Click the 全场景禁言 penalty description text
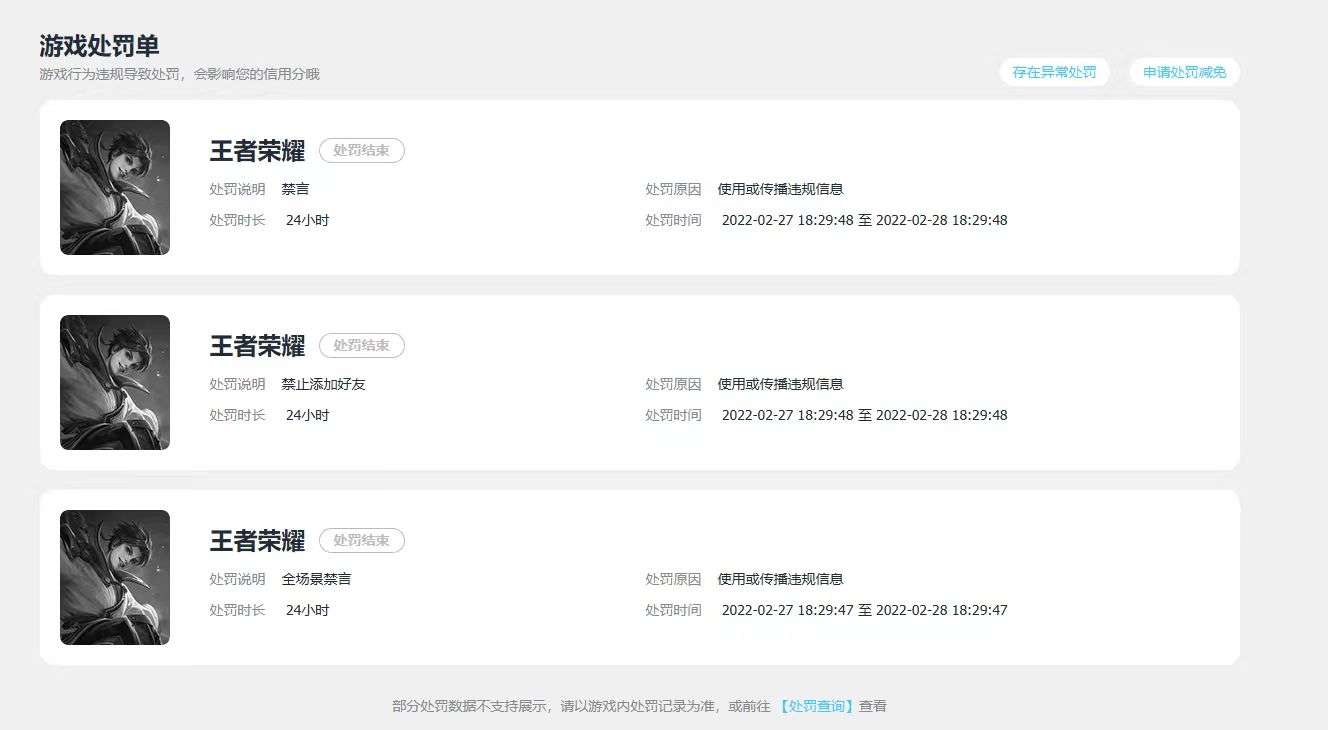Image resolution: width=1328 pixels, height=730 pixels. 317,579
